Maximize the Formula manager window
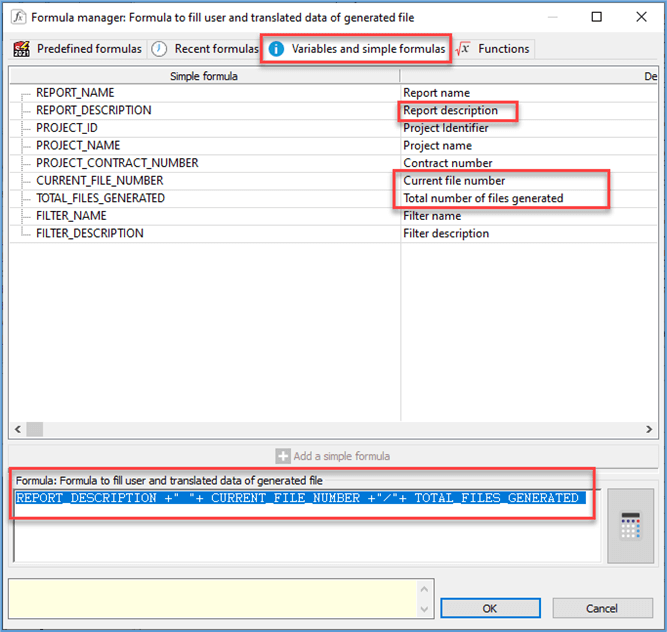Image resolution: width=667 pixels, height=632 pixels. tap(597, 17)
